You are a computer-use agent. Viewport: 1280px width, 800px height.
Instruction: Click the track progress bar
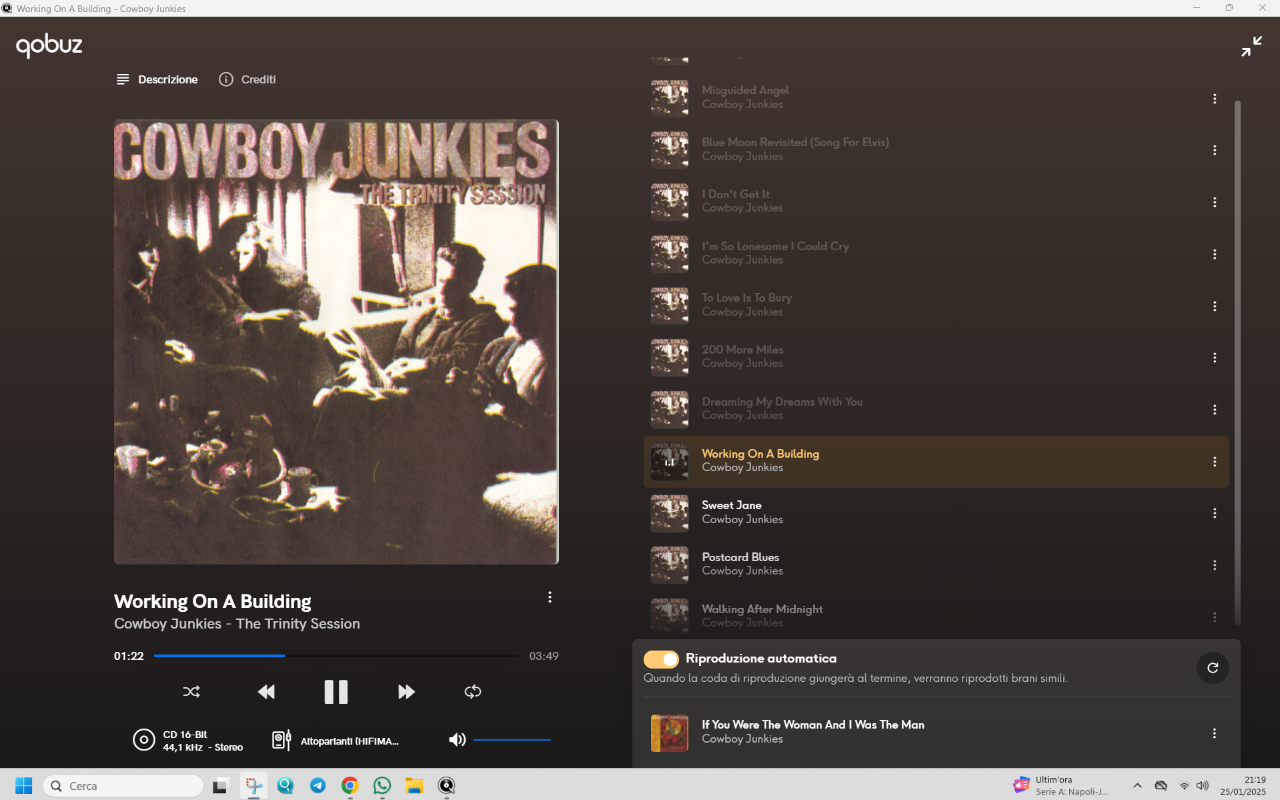335,656
